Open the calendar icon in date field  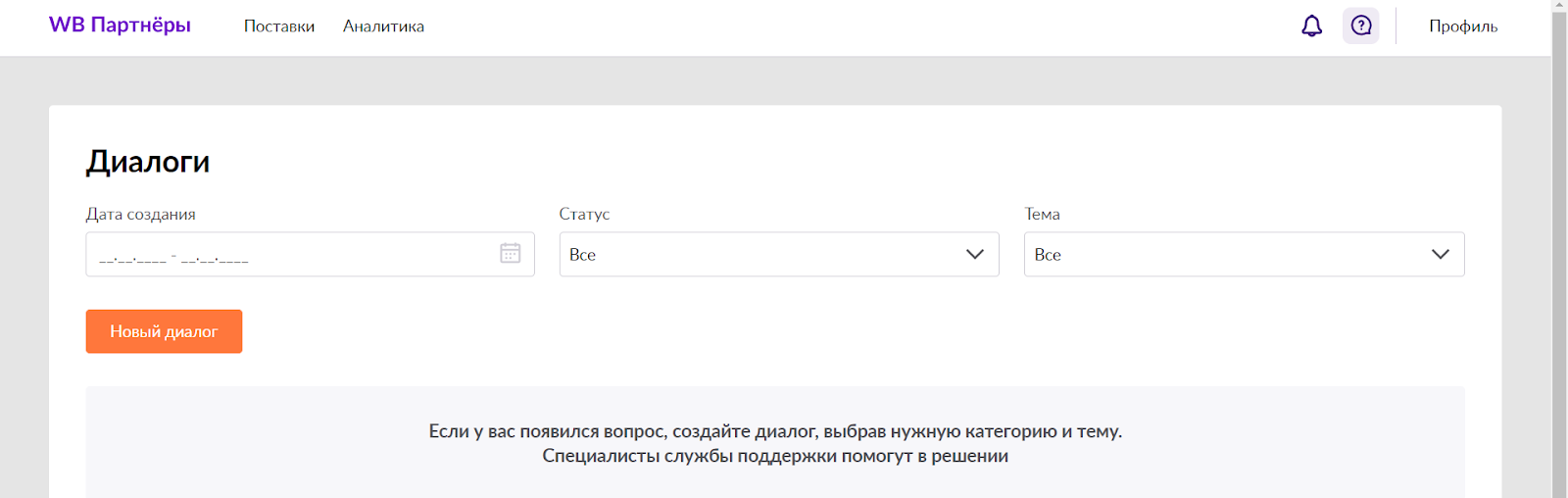511,253
